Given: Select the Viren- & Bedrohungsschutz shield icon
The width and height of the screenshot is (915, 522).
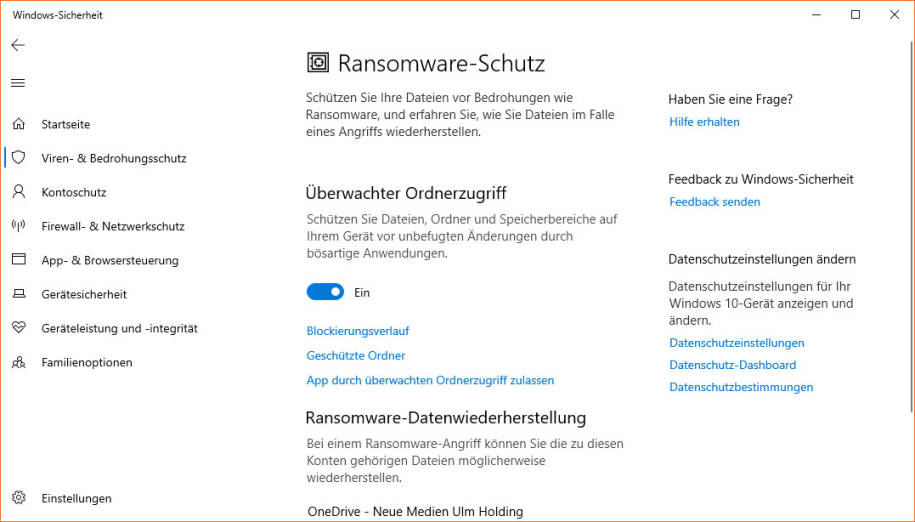Looking at the screenshot, I should 19,157.
